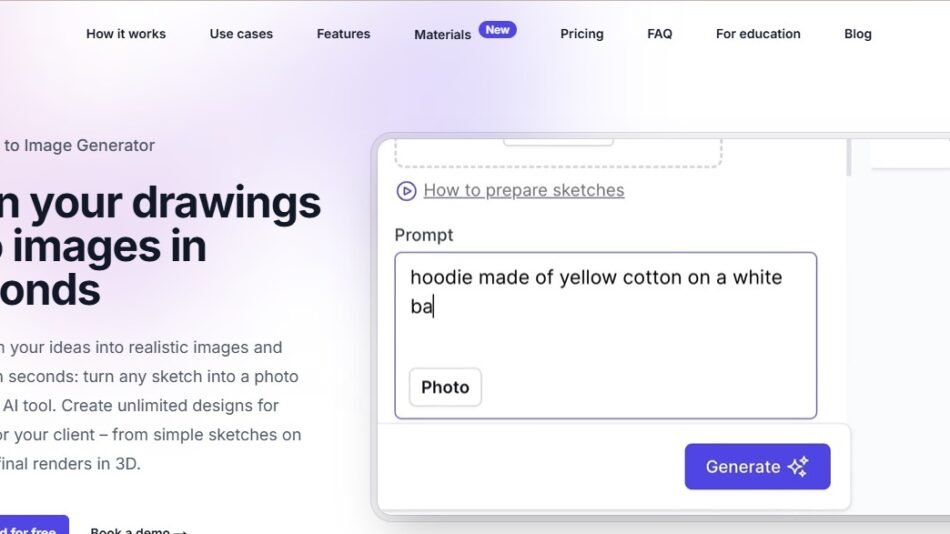
Task: Click the generator panel's vertical scrollbar
Action: point(849,156)
